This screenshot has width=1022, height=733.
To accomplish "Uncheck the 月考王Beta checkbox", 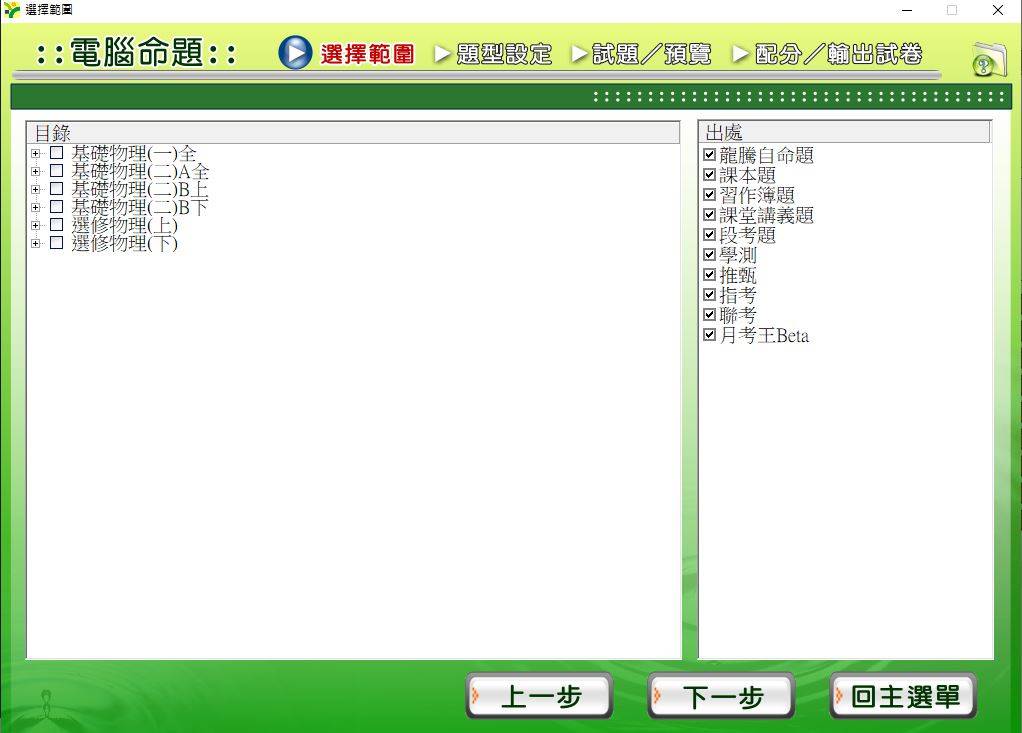I will click(710, 335).
